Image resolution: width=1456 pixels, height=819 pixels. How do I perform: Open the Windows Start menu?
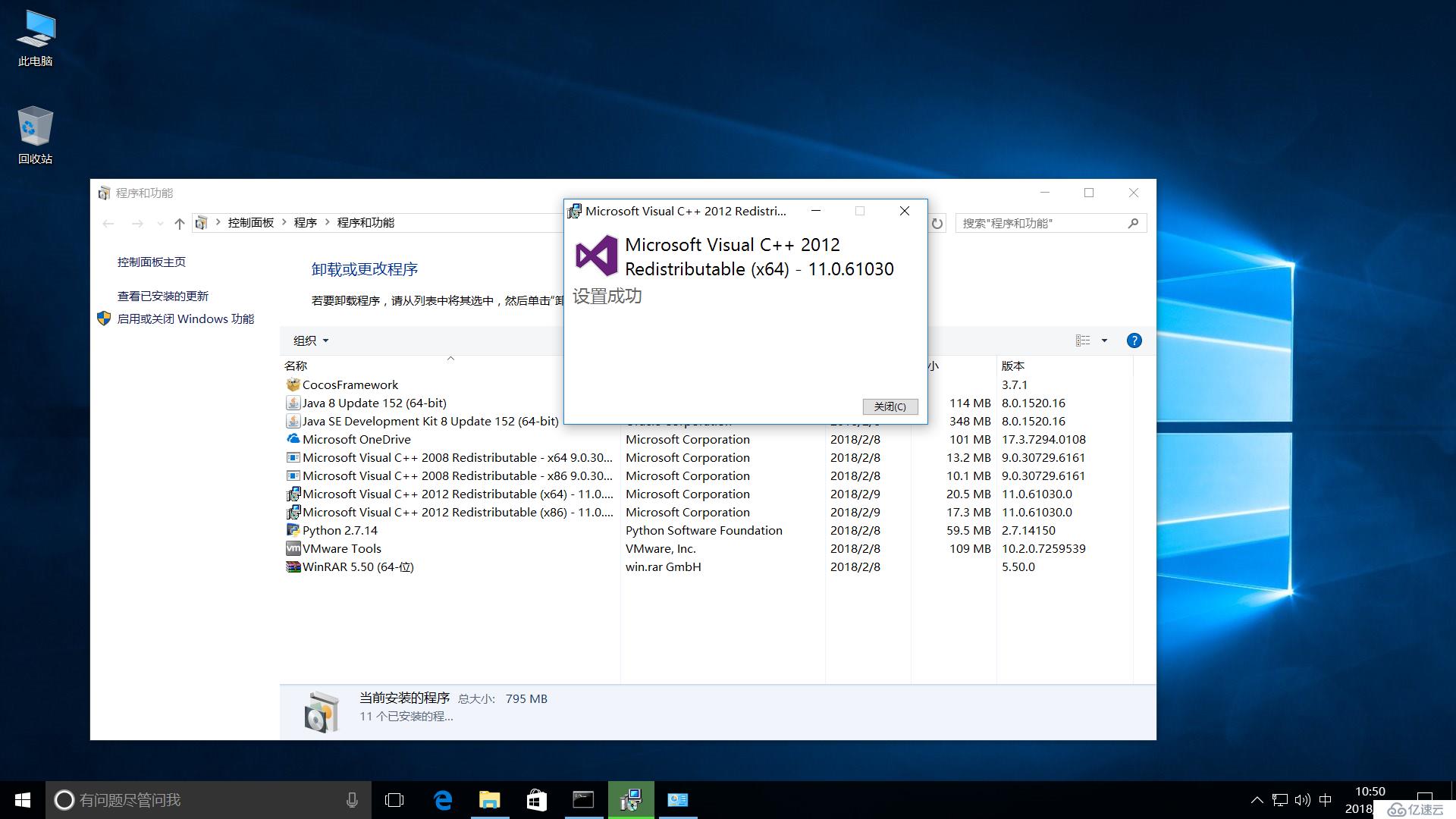point(23,800)
